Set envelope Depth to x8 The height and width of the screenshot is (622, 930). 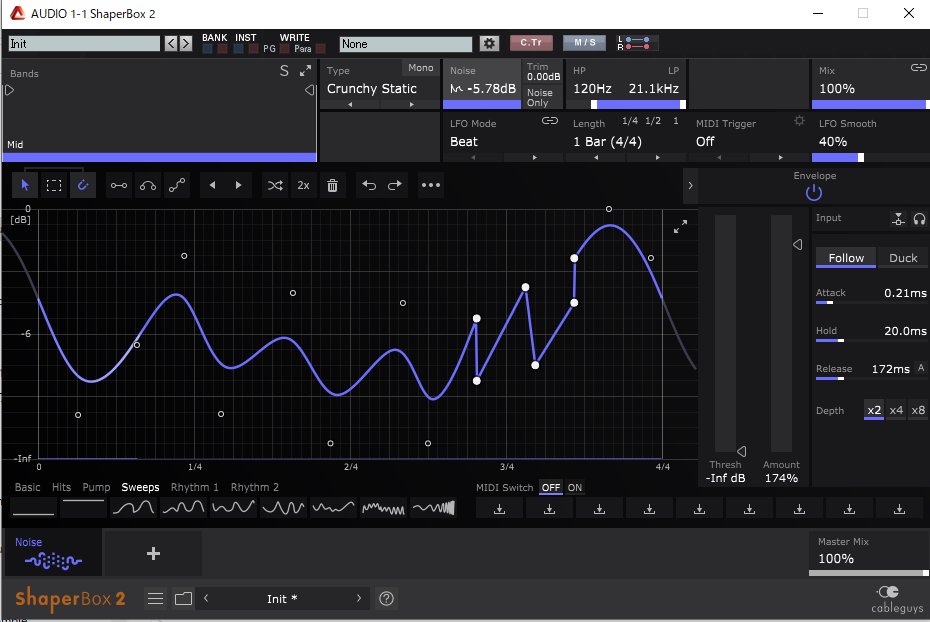(x=918, y=410)
